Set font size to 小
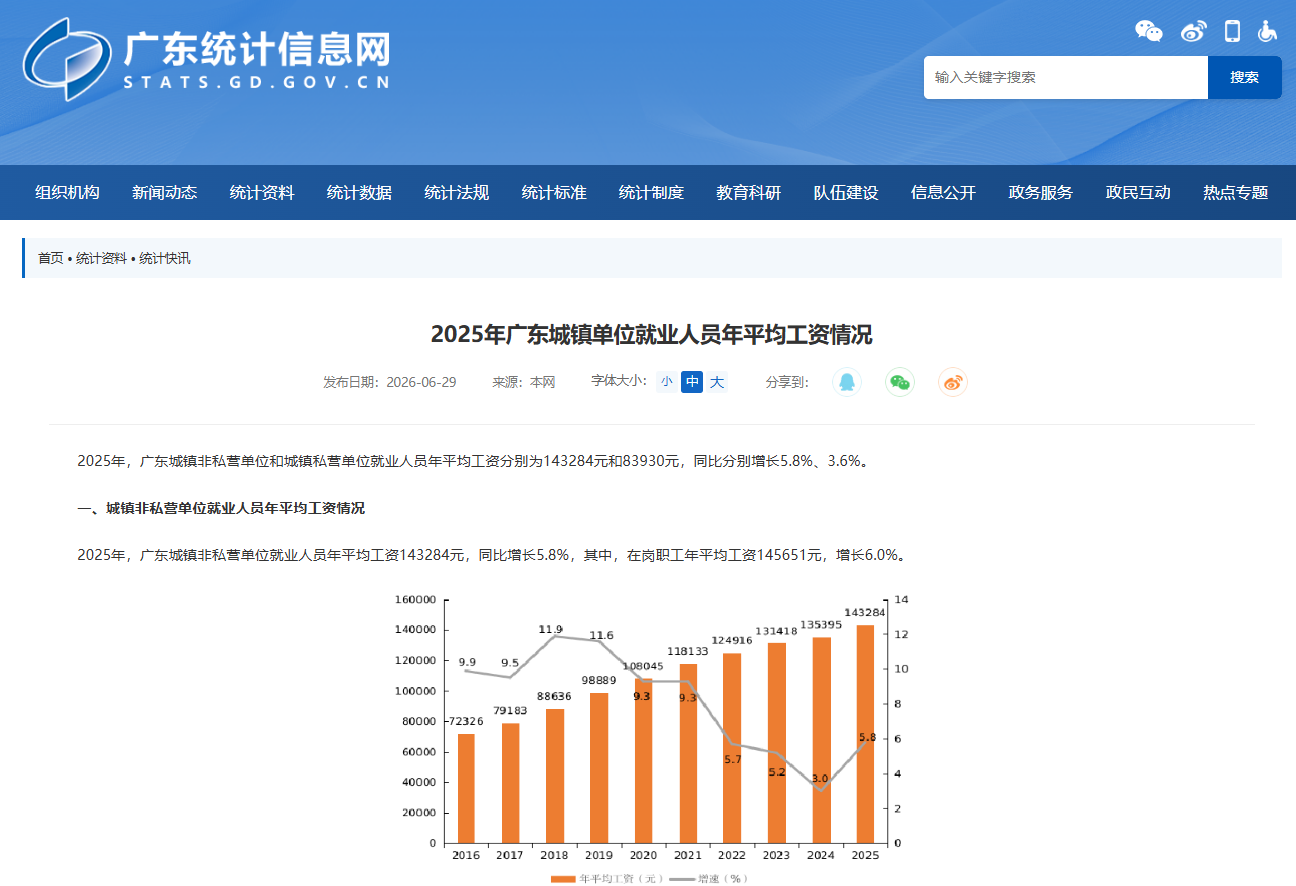This screenshot has width=1296, height=886. tap(666, 381)
